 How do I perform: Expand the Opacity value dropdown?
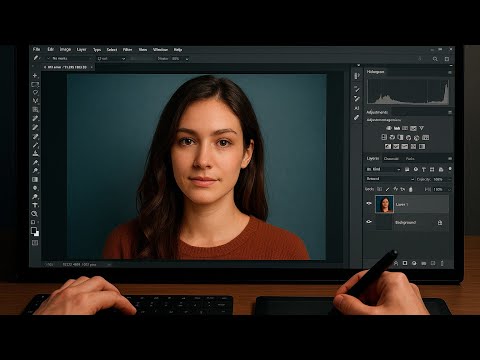tap(449, 179)
